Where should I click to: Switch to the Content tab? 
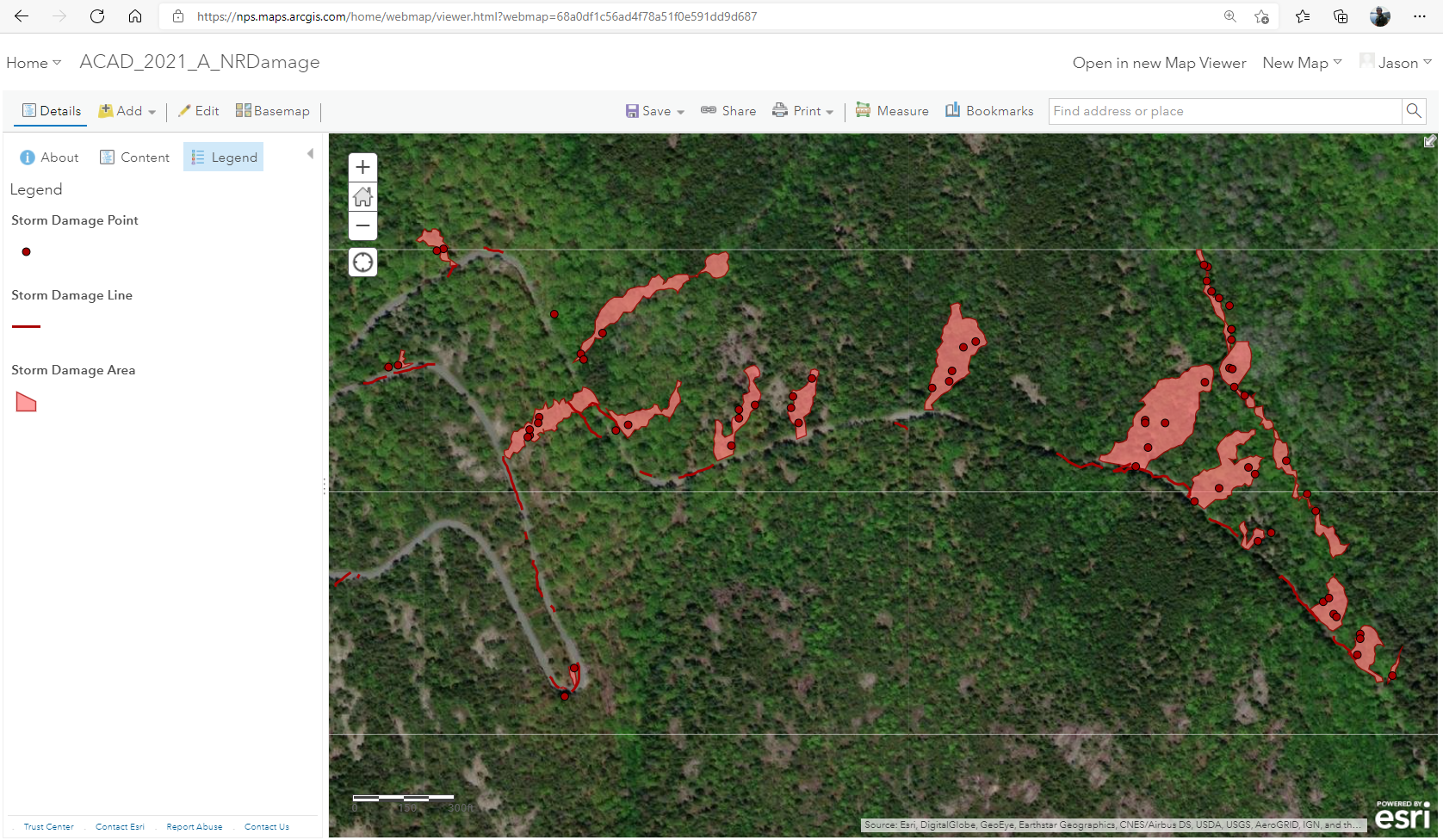134,157
